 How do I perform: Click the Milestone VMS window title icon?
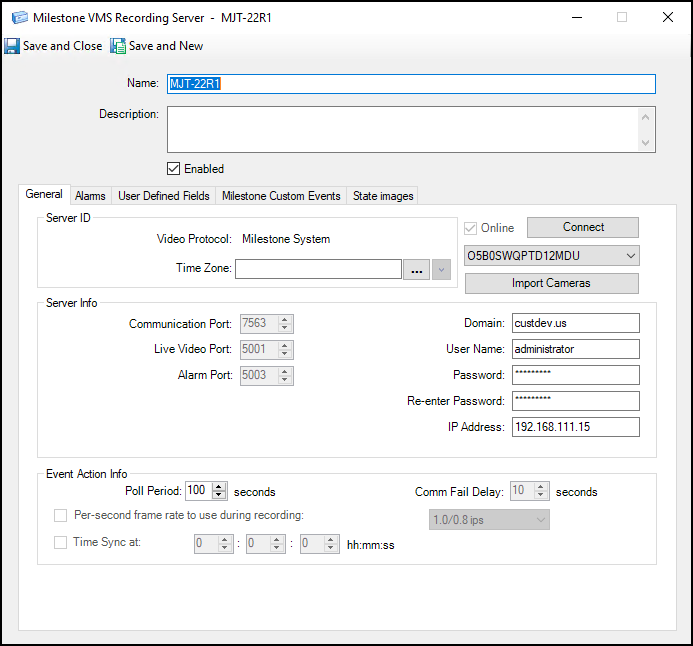(x=19, y=18)
